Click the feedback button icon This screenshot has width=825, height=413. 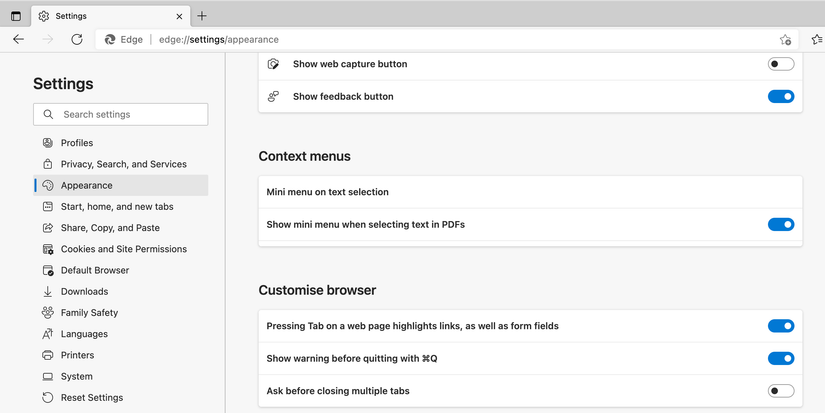[273, 96]
